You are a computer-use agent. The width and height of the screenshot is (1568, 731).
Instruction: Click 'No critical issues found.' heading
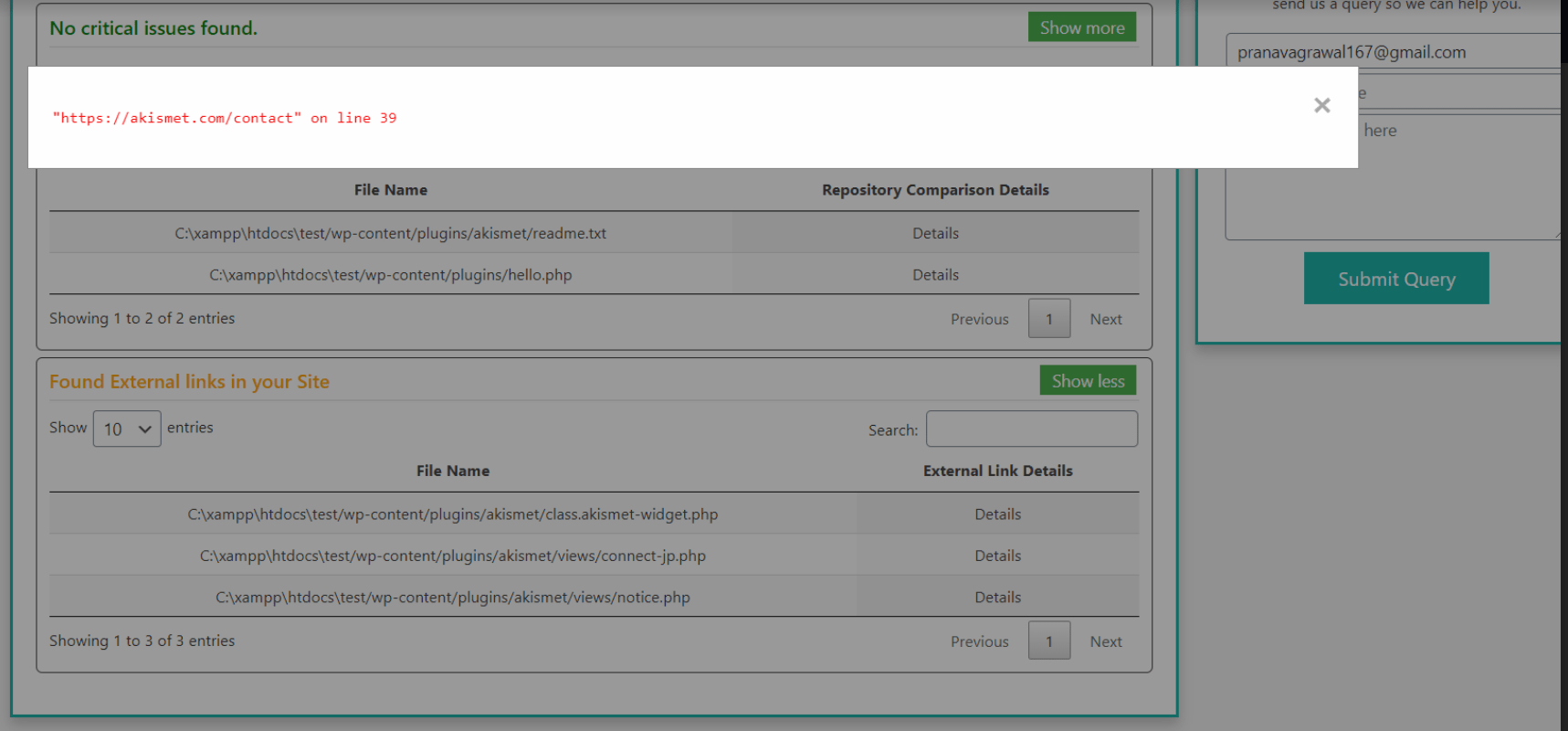pos(153,27)
